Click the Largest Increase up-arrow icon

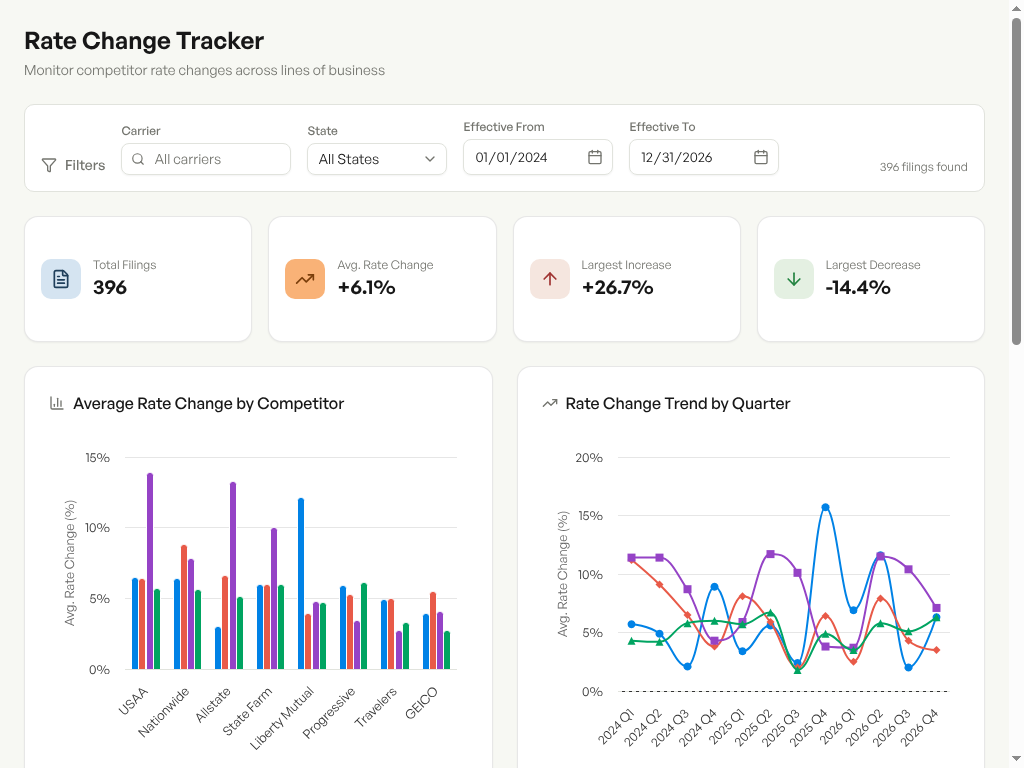click(x=550, y=279)
